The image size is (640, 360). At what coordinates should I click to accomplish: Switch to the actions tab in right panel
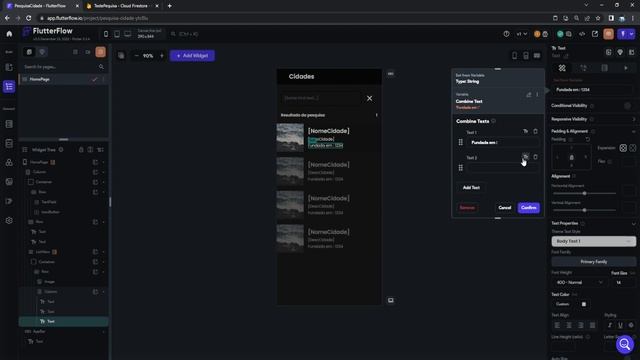point(583,68)
